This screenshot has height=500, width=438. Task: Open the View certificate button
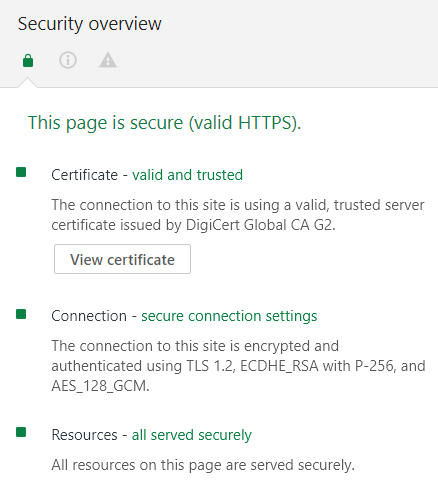tap(122, 259)
